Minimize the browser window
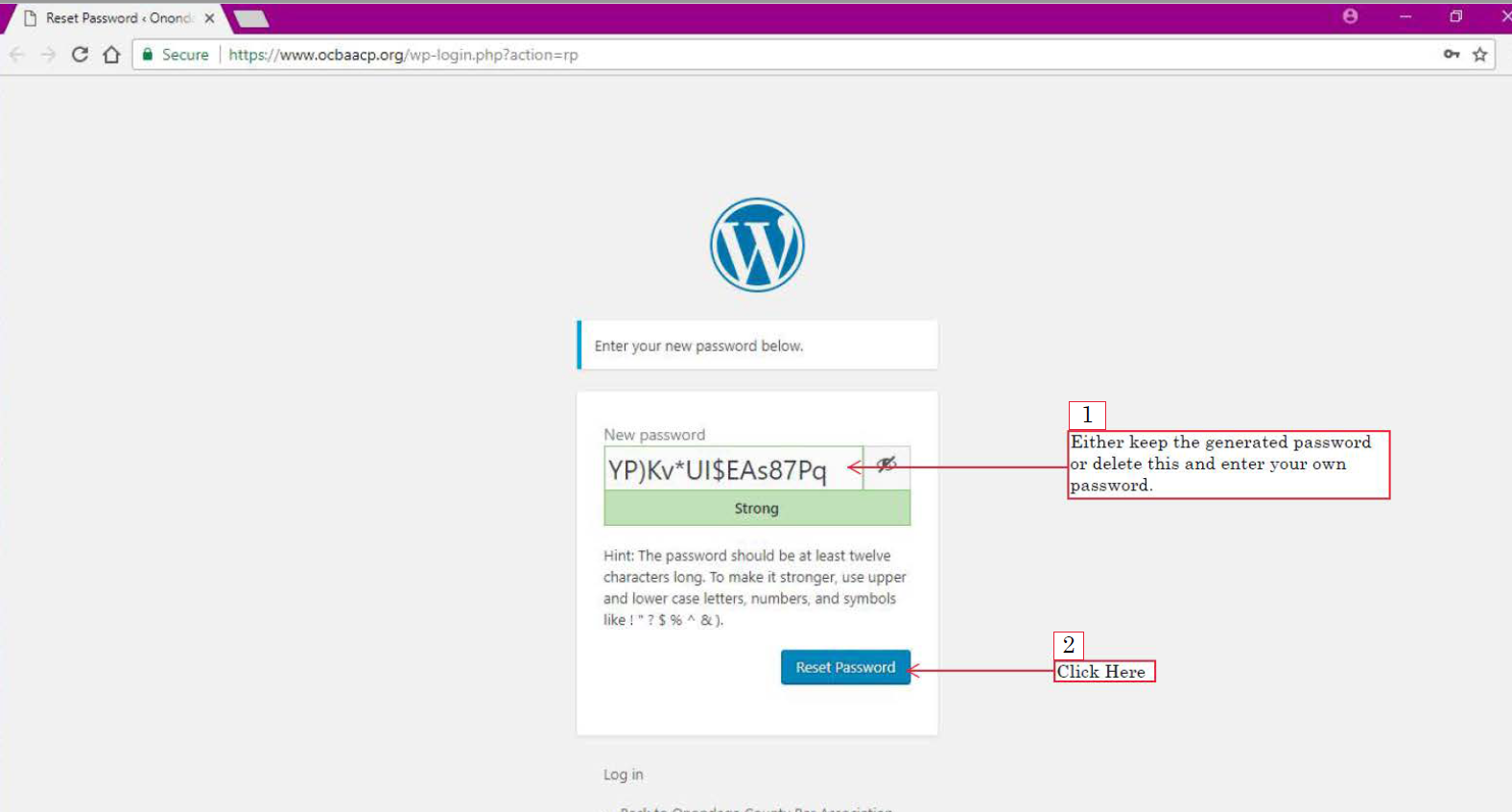Screen dimensions: 1512x812 pos(1406,16)
